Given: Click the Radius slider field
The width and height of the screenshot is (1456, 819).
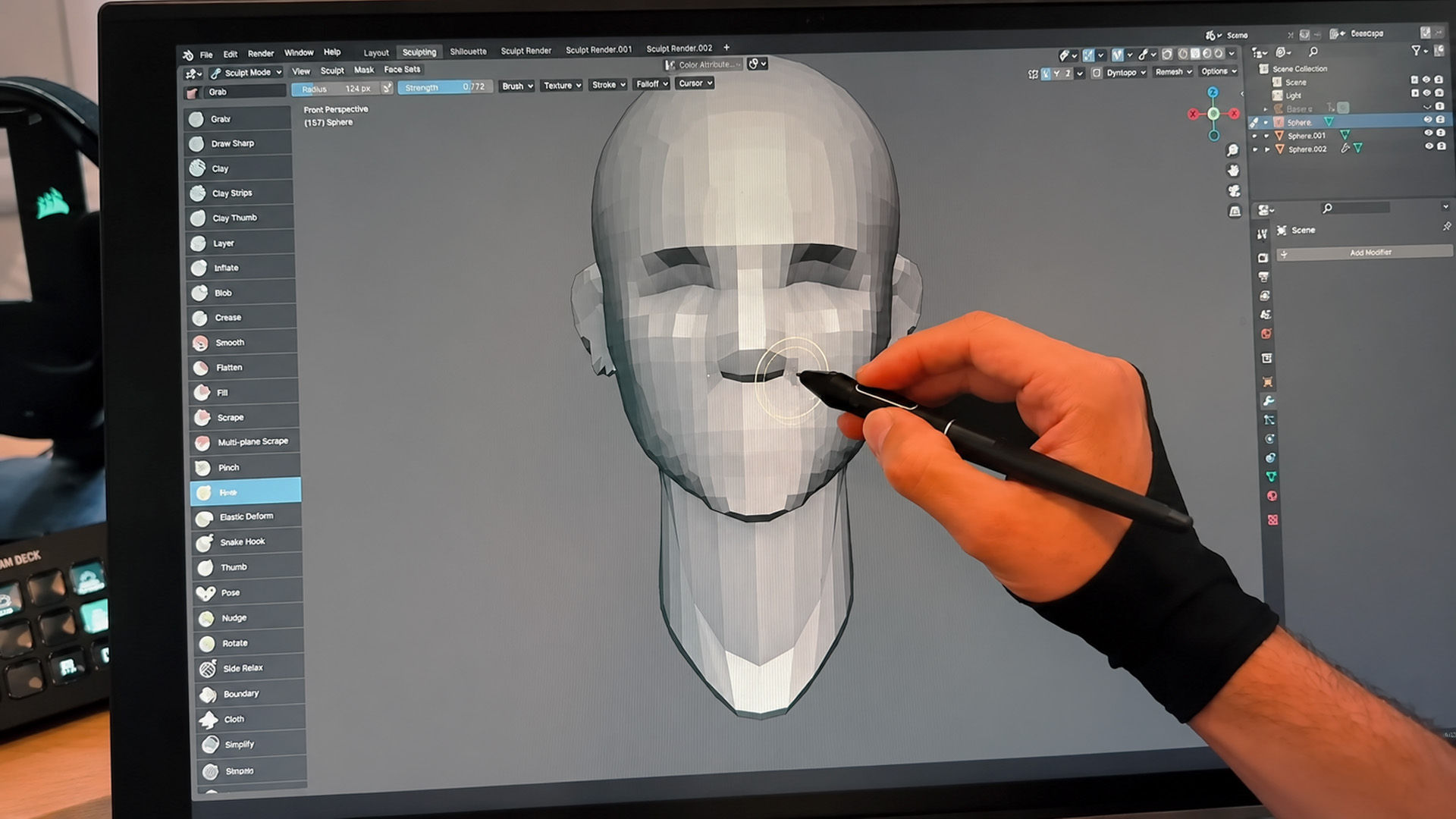Looking at the screenshot, I should [336, 89].
